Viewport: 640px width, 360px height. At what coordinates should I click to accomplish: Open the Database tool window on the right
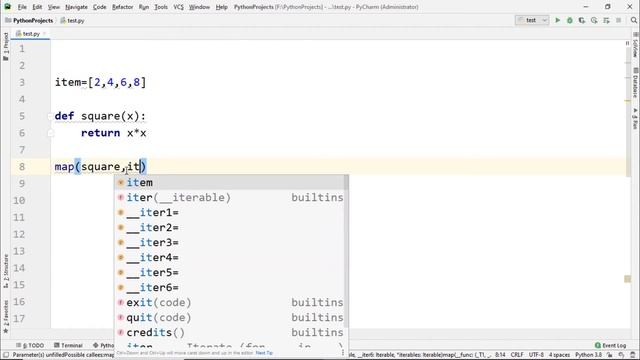point(635,84)
